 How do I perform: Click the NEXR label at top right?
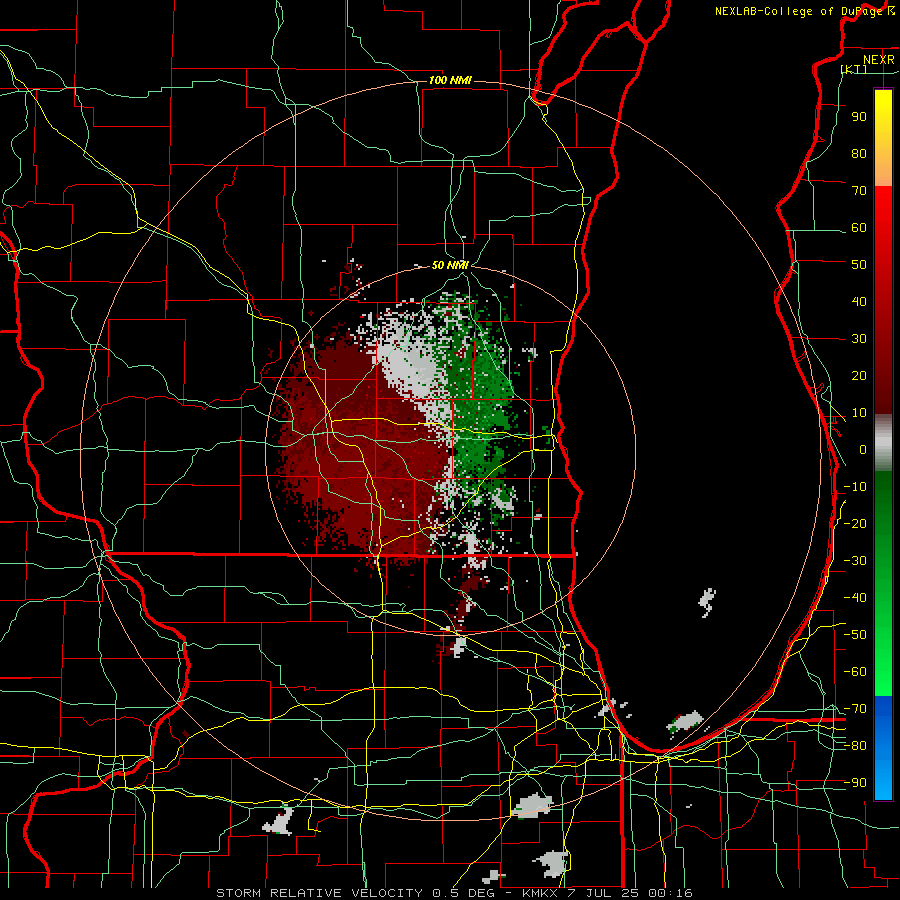(878, 60)
